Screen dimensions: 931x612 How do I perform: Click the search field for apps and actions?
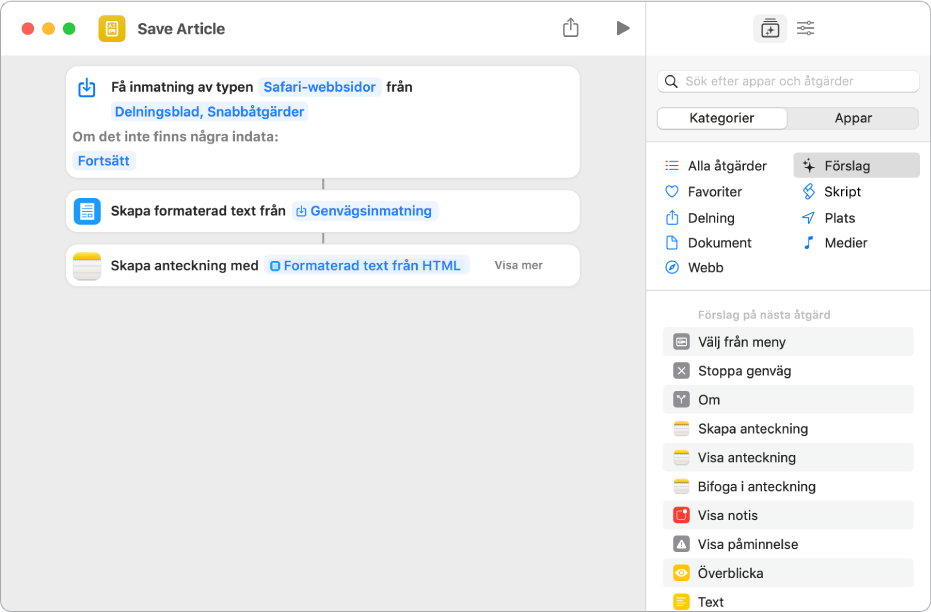pos(788,81)
